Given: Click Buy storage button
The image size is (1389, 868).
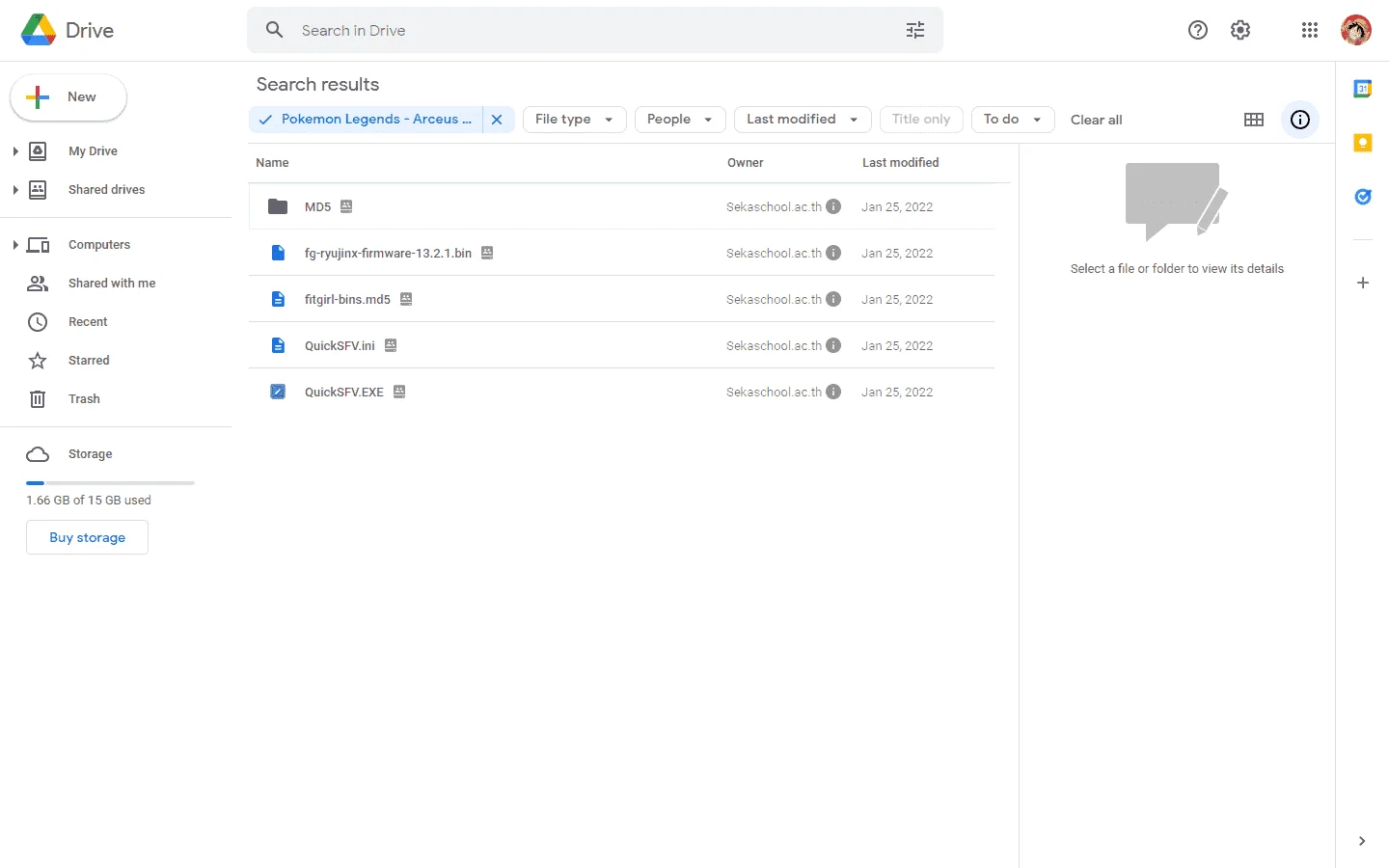Looking at the screenshot, I should click(x=87, y=537).
